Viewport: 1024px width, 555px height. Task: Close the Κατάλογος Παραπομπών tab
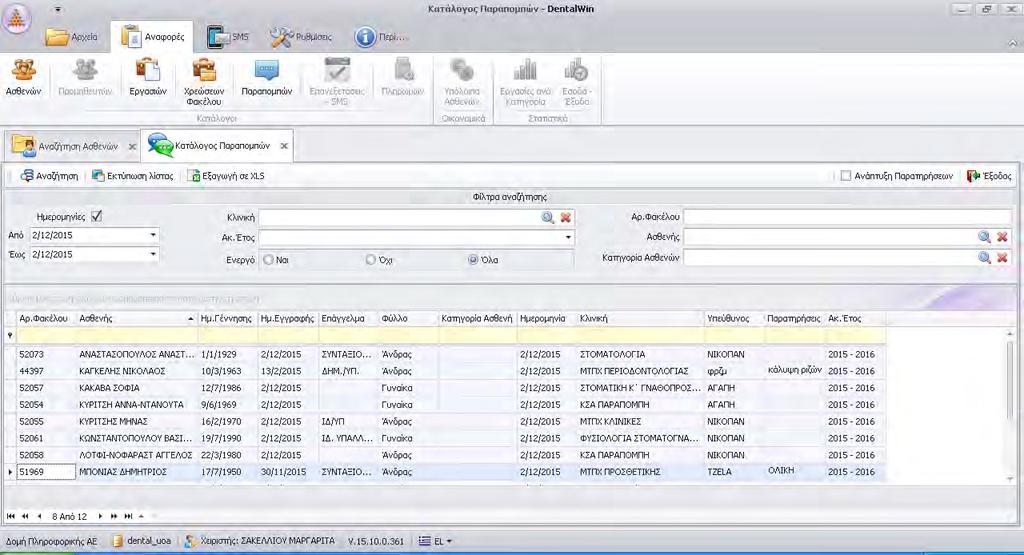coord(283,146)
